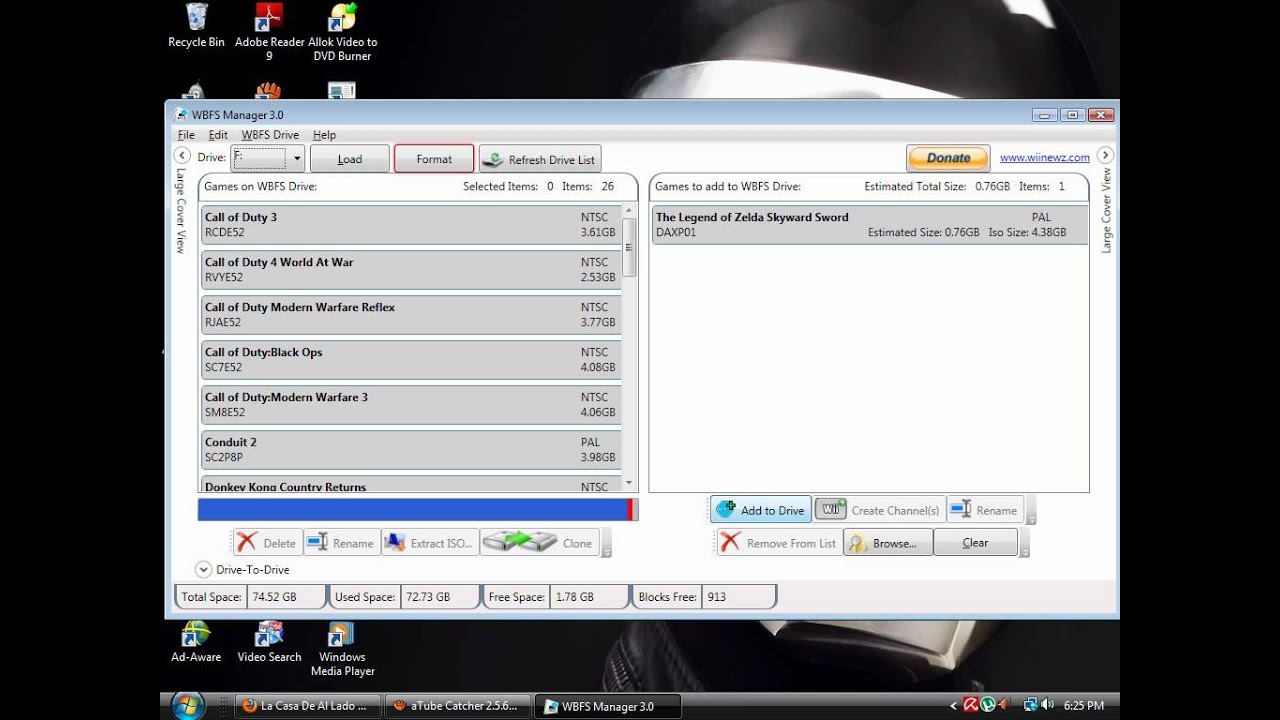Image resolution: width=1280 pixels, height=720 pixels.
Task: Click the Windows Start orb
Action: click(x=188, y=705)
